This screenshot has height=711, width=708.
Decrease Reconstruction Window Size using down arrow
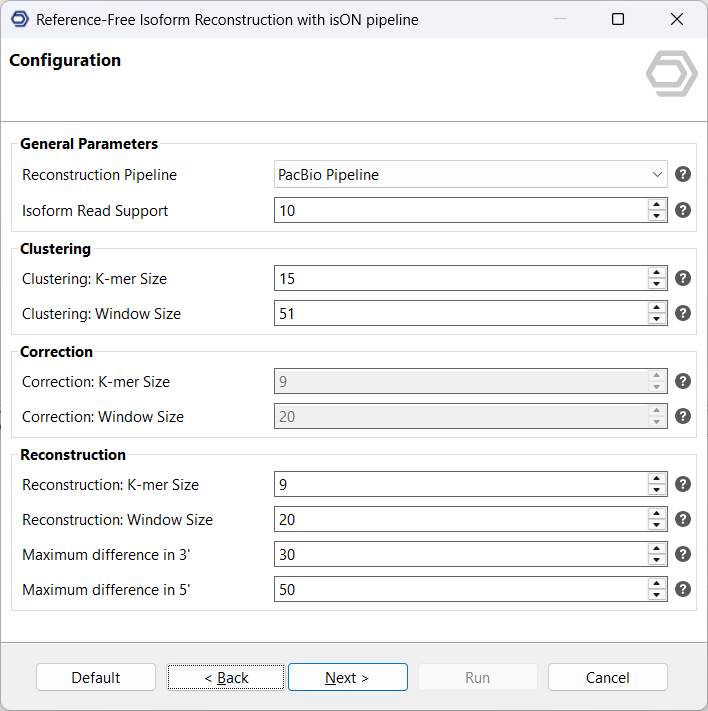[657, 526]
